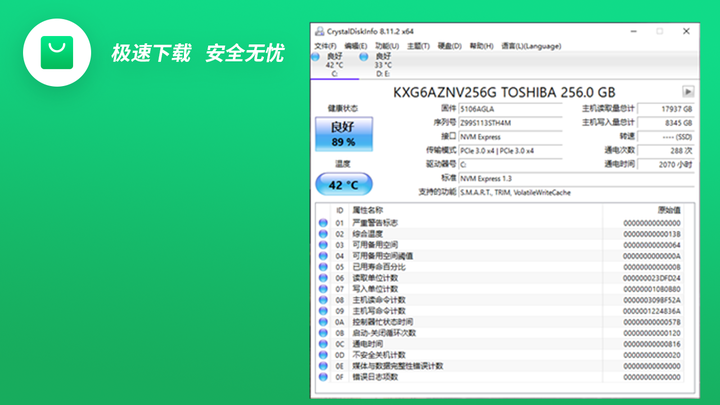This screenshot has height=405, width=720.
Task: Click the next disk arrow button
Action: click(x=687, y=92)
